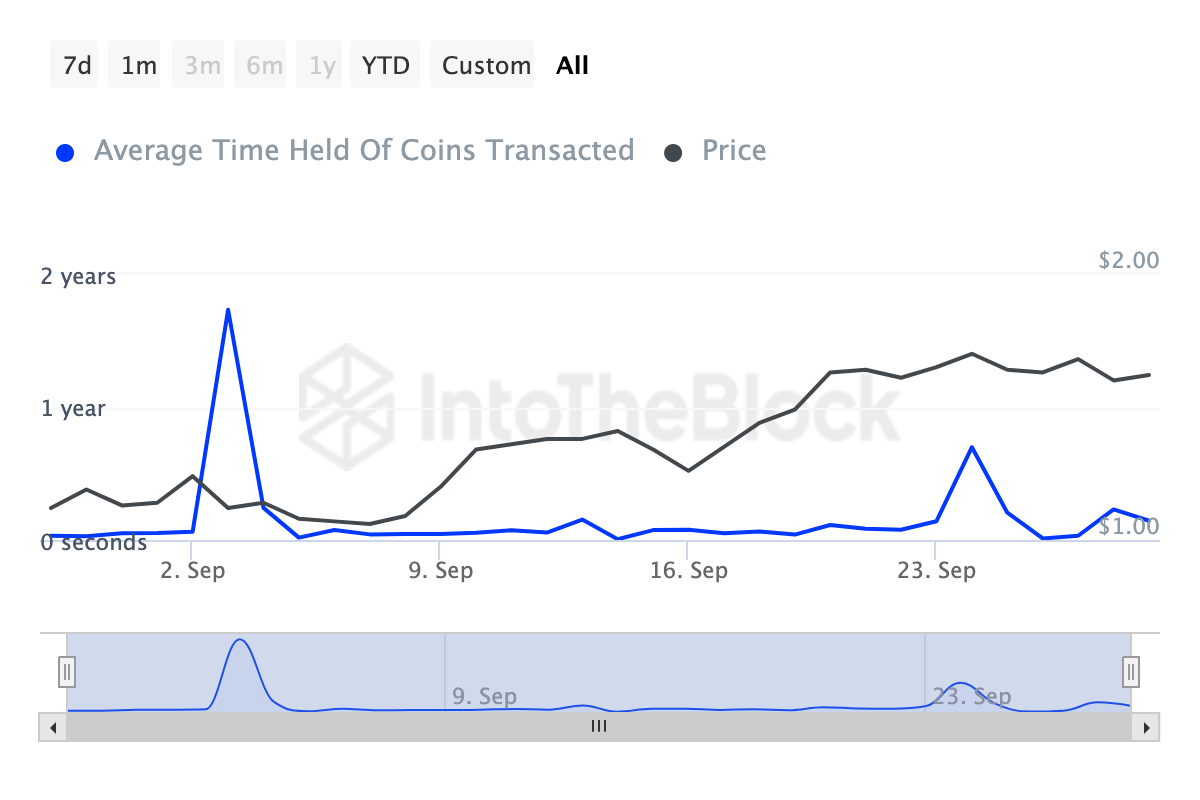Grab the right navigator range handle

coord(1131,670)
